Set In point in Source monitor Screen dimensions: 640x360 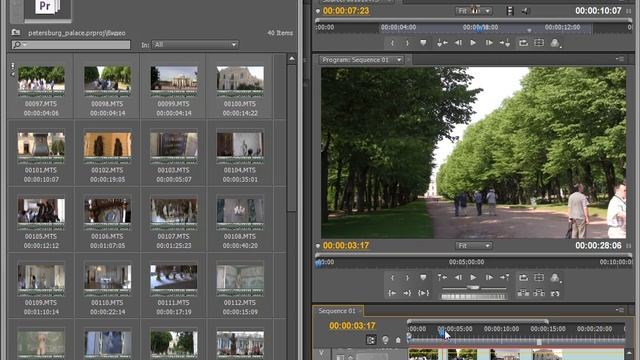click(x=392, y=43)
